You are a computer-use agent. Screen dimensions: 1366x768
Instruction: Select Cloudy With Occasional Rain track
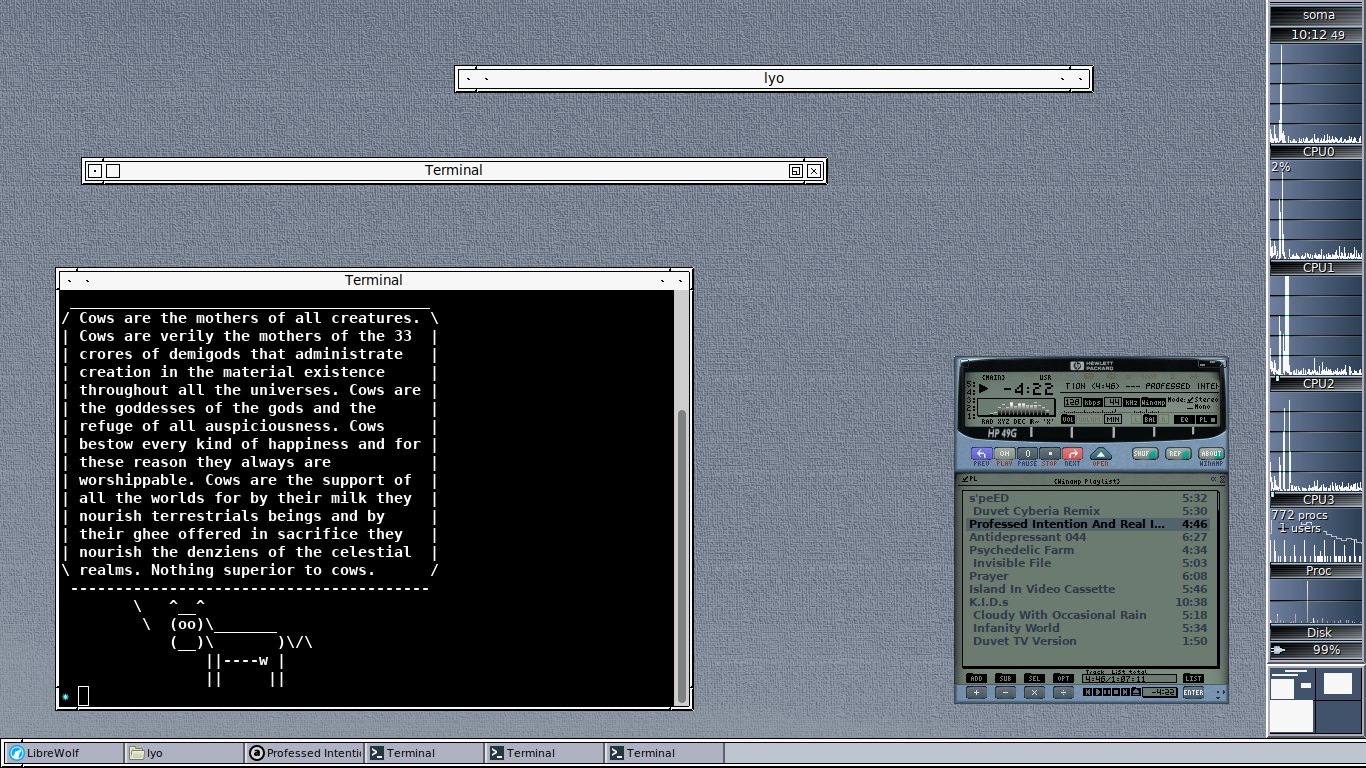point(1088,615)
